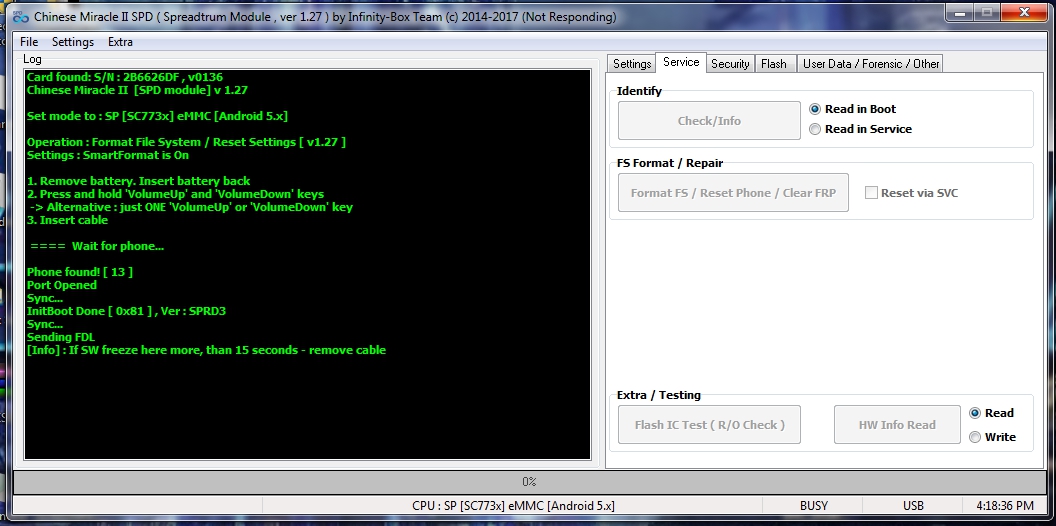Click '1. Remove battery. Insert battery back' line
This screenshot has height=526, width=1056.
click(x=138, y=181)
